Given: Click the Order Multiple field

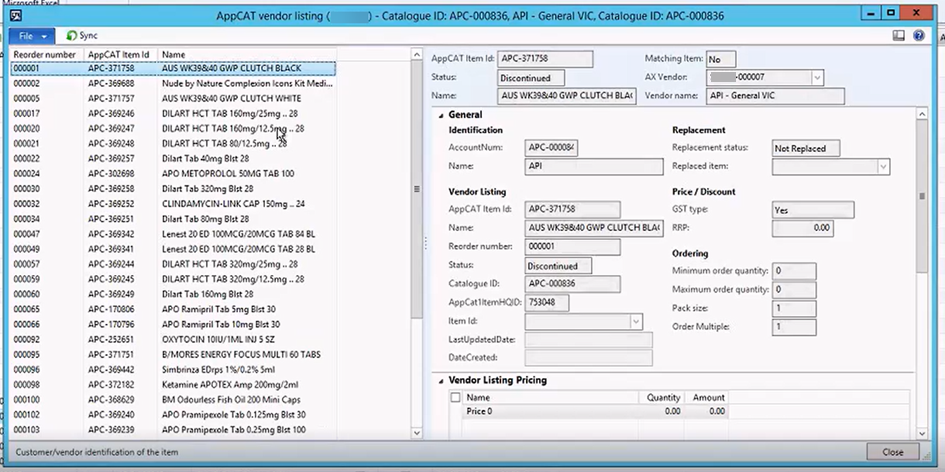Looking at the screenshot, I should pos(794,327).
